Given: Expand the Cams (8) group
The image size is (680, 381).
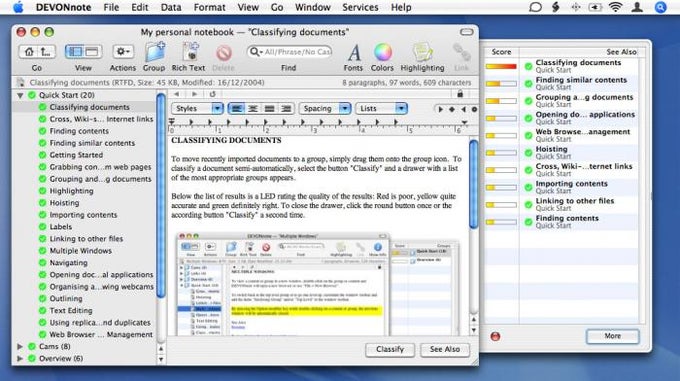Looking at the screenshot, I should pos(20,346).
